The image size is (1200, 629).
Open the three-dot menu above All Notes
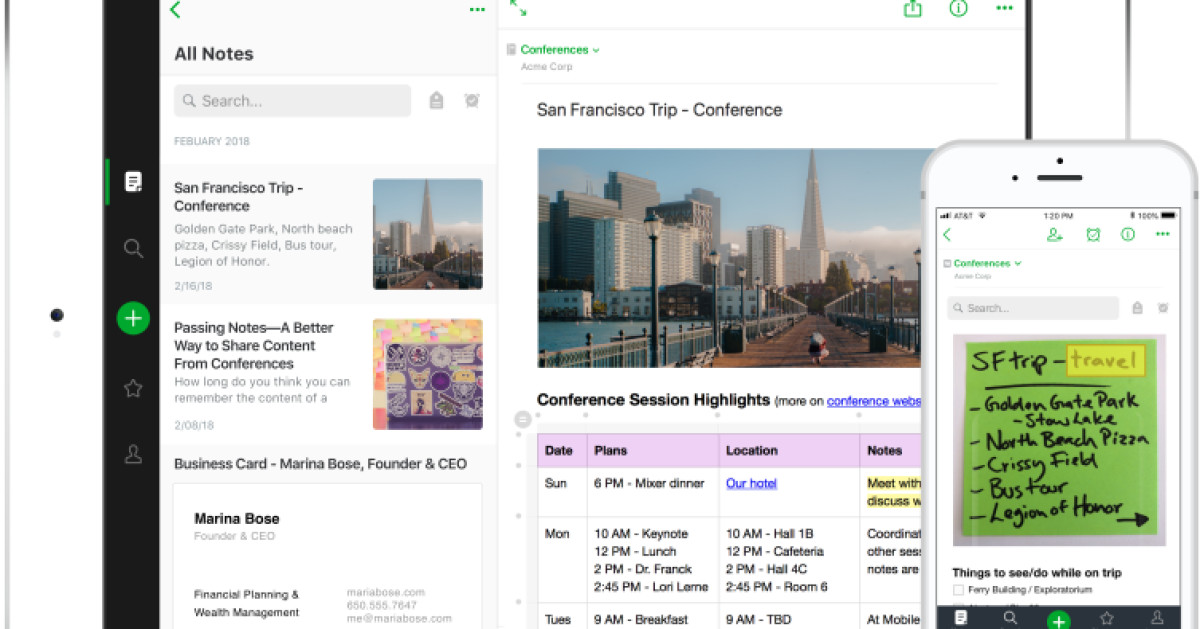(x=477, y=10)
